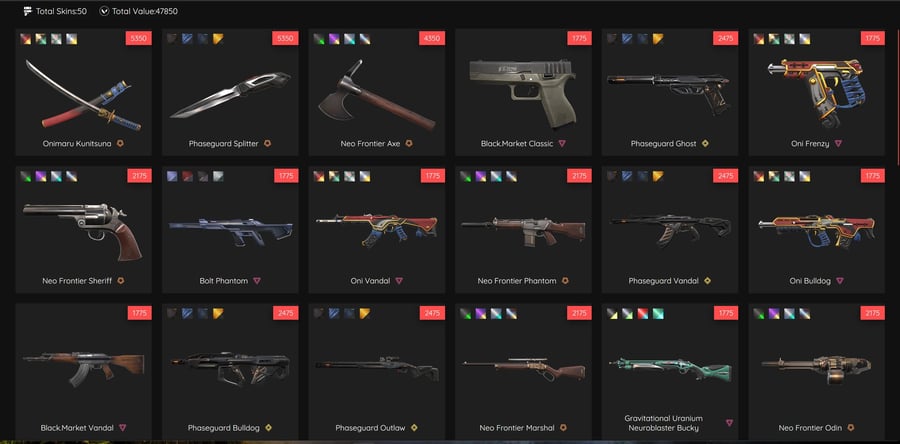Select first color variant on Onimaru Kunitsuna card
Screen dimensions: 900x444
[x=26, y=39]
